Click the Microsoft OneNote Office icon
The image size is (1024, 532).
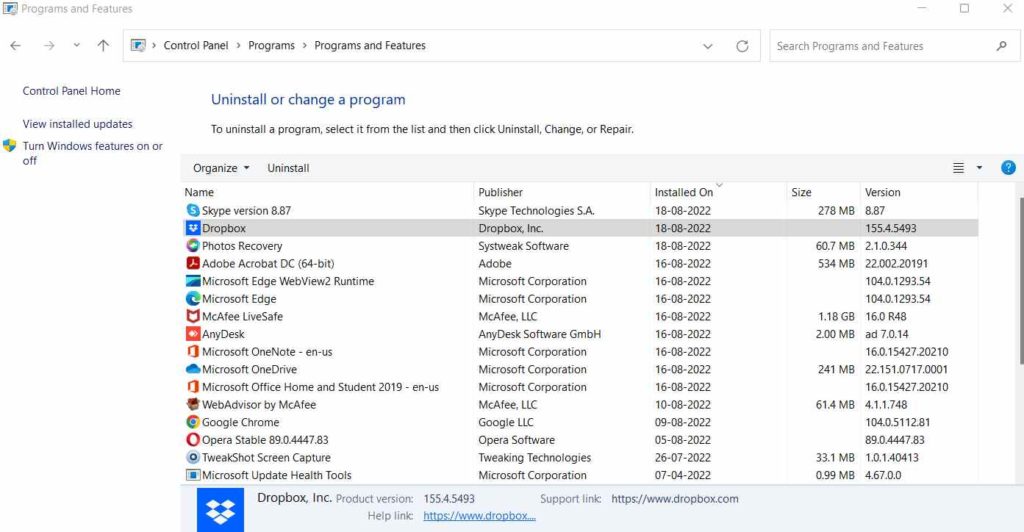point(193,351)
